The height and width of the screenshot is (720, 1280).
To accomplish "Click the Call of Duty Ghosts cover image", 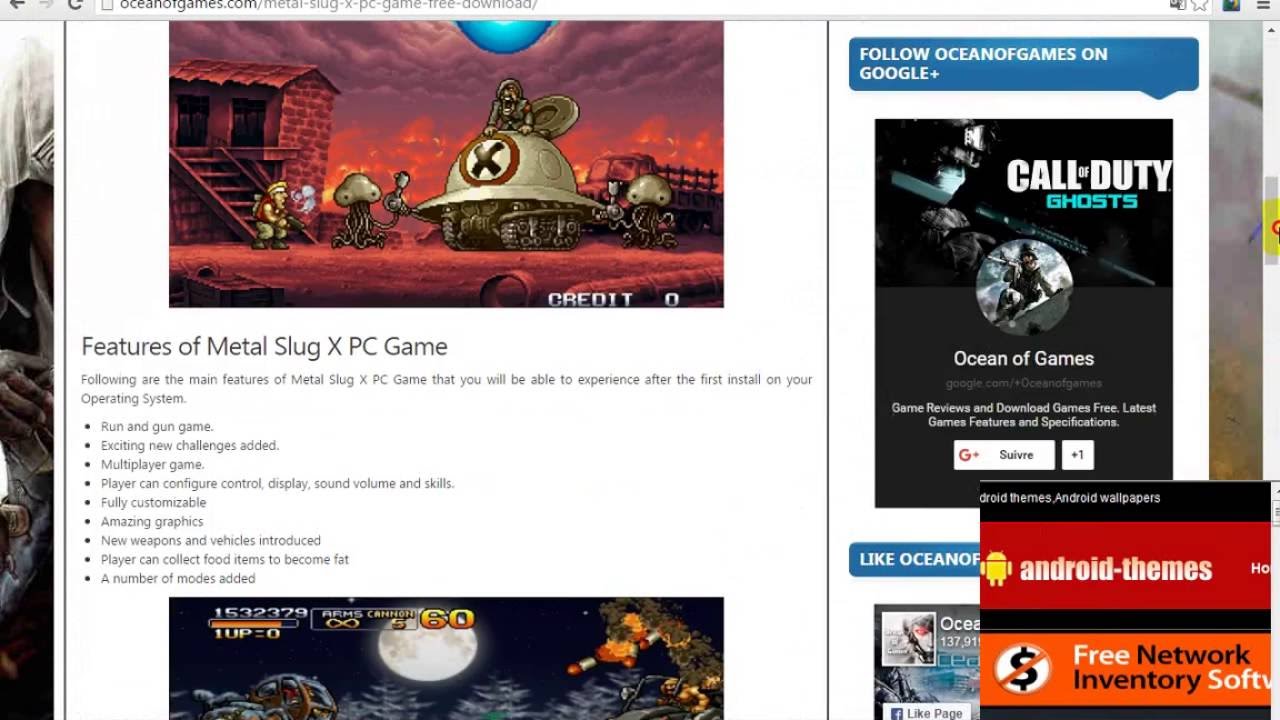I will 1023,203.
